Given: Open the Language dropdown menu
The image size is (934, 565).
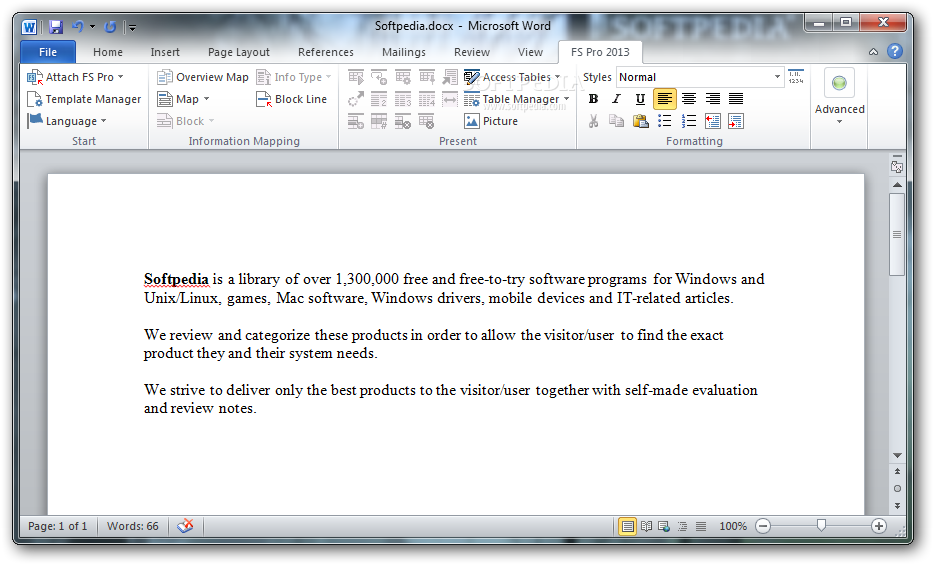Looking at the screenshot, I should click(x=104, y=121).
